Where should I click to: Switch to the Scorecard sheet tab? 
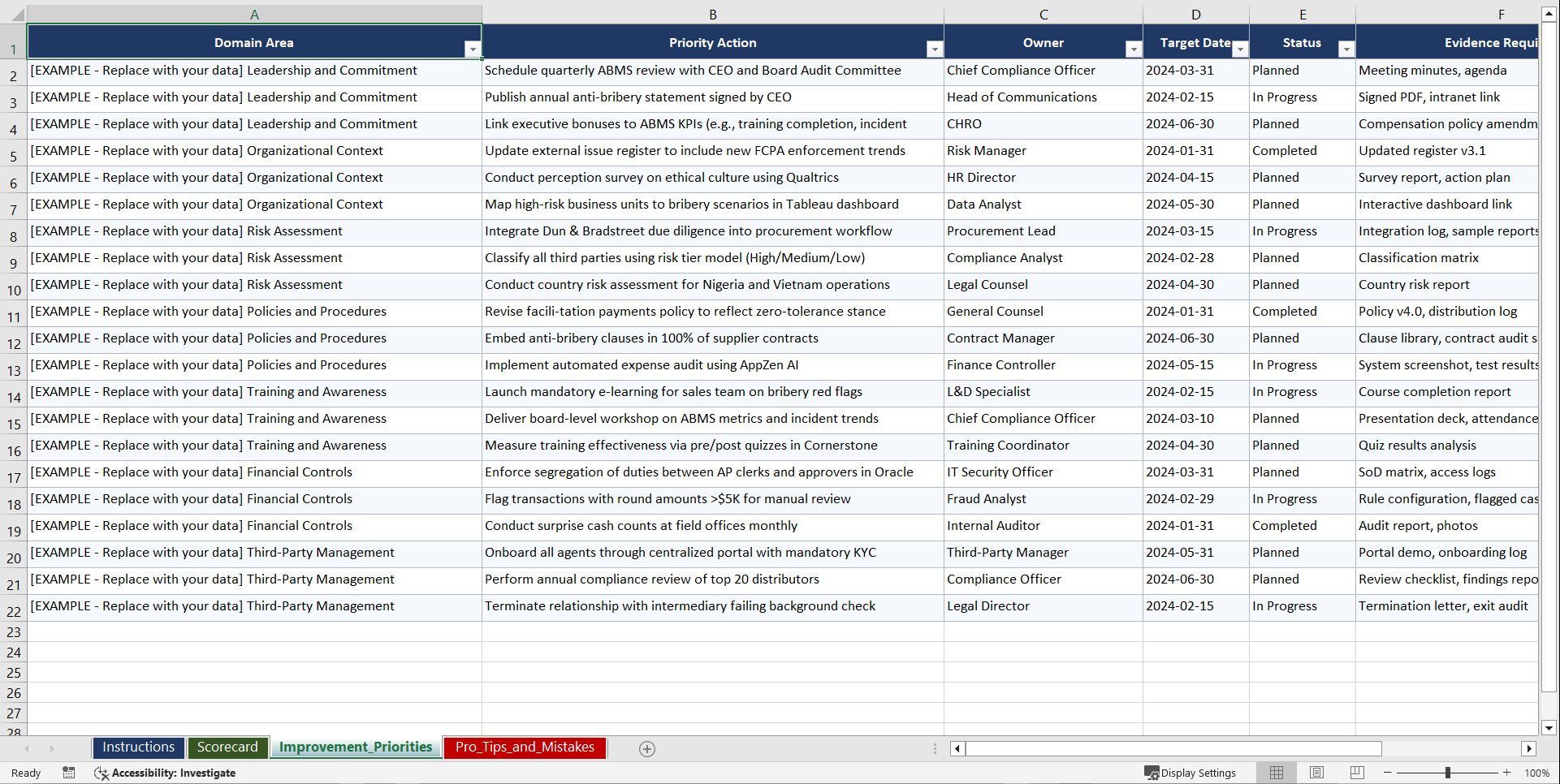[227, 747]
